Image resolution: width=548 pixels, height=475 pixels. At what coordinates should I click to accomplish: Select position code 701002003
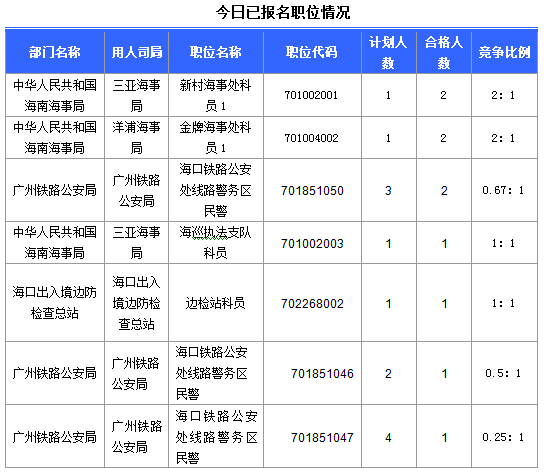(312, 244)
